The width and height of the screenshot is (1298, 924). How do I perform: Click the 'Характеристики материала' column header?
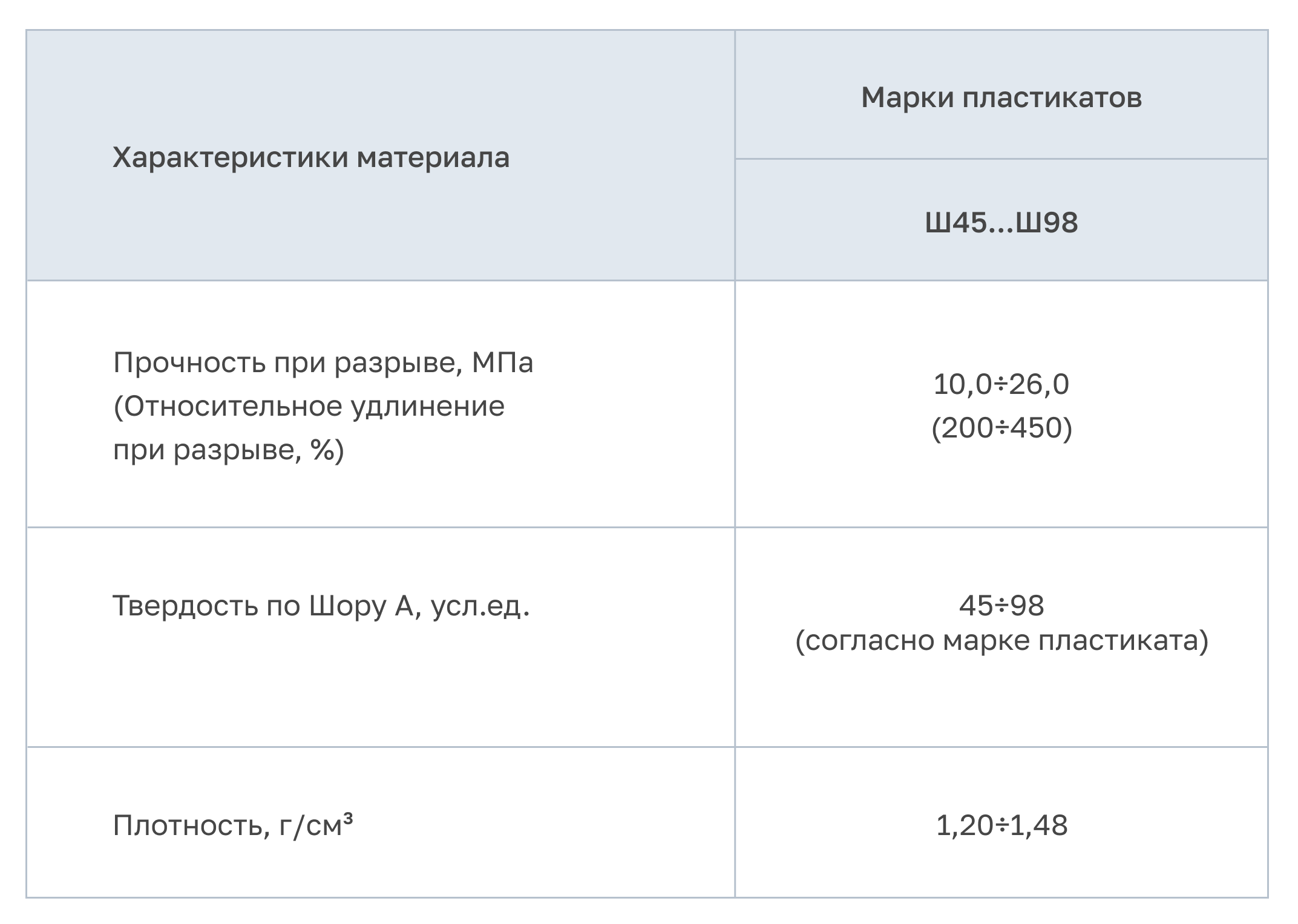click(311, 157)
